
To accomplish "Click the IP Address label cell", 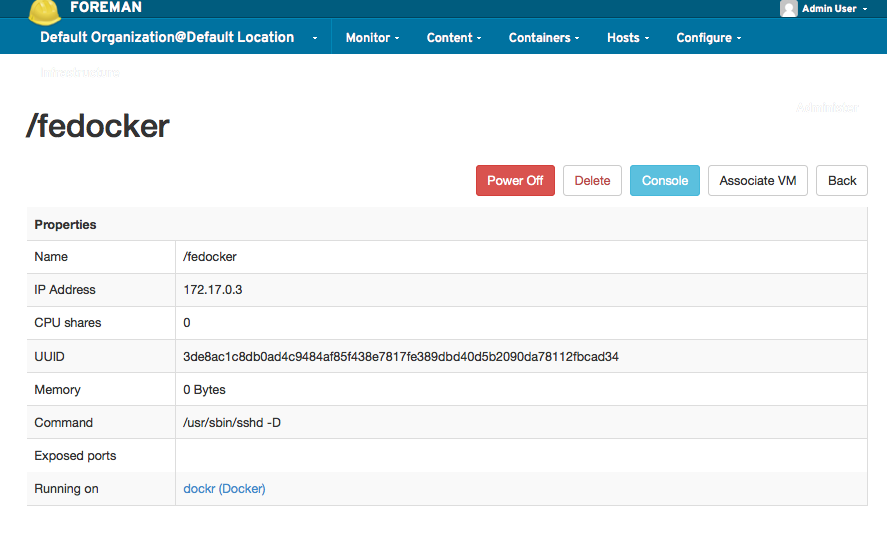I will coord(101,290).
